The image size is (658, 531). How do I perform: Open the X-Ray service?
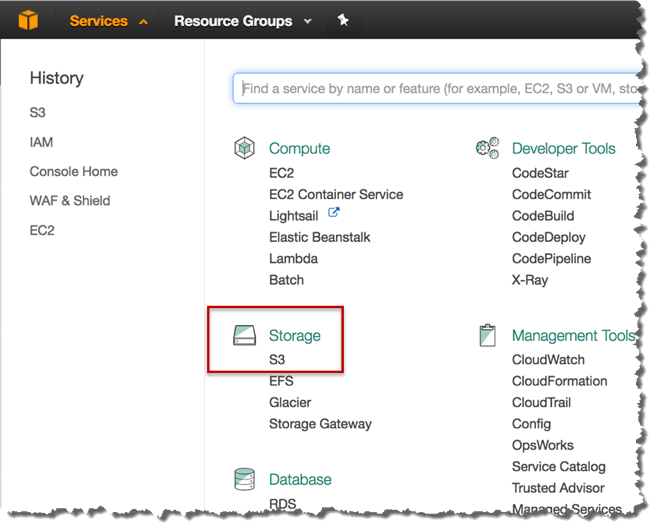530,280
